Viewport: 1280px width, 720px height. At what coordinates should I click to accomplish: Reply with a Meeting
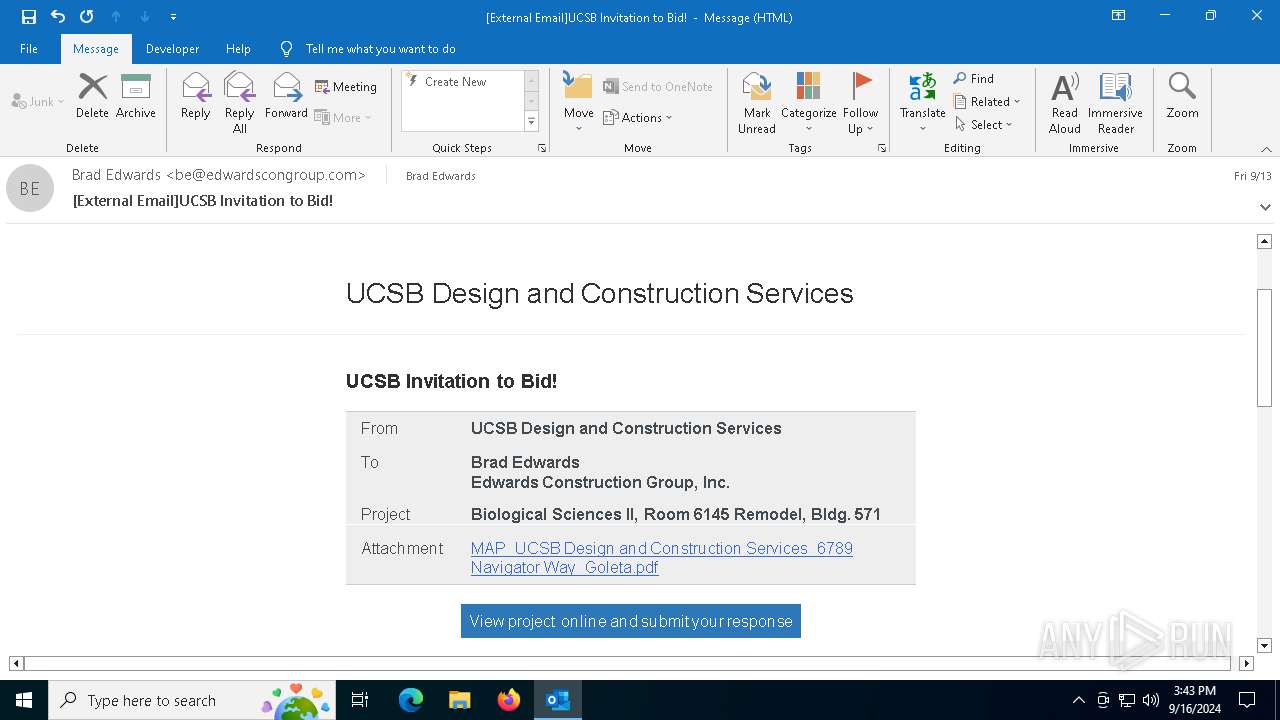coord(346,87)
